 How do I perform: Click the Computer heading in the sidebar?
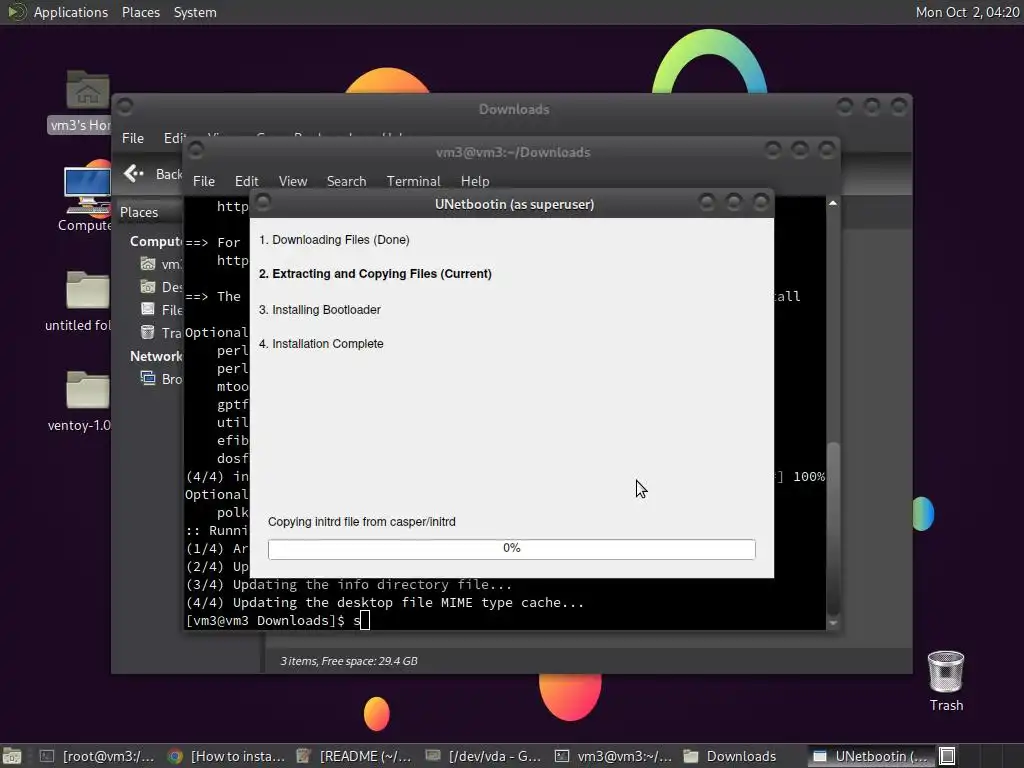(155, 242)
